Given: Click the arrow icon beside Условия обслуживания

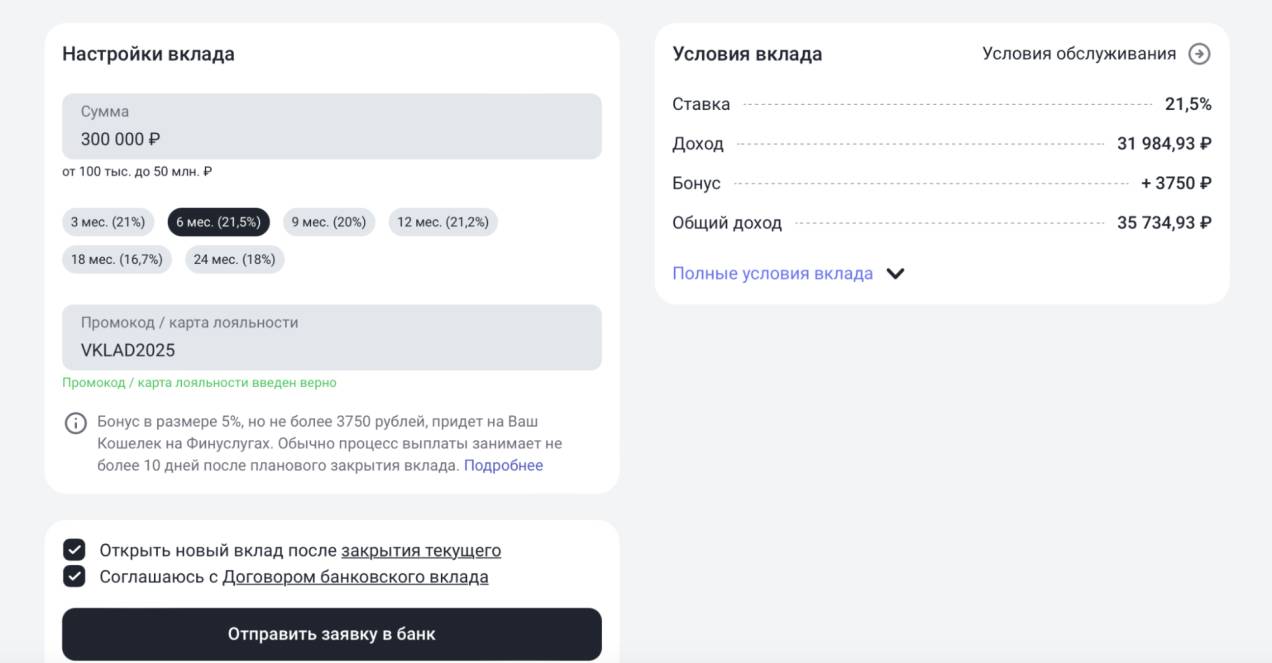Looking at the screenshot, I should click(1198, 54).
